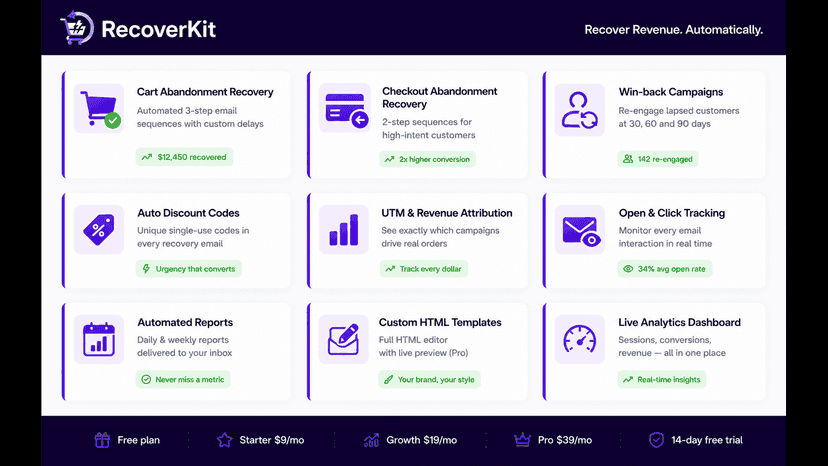828x466 pixels.
Task: Click the Checkout Abandonment Recovery heading
Action: [x=439, y=98]
